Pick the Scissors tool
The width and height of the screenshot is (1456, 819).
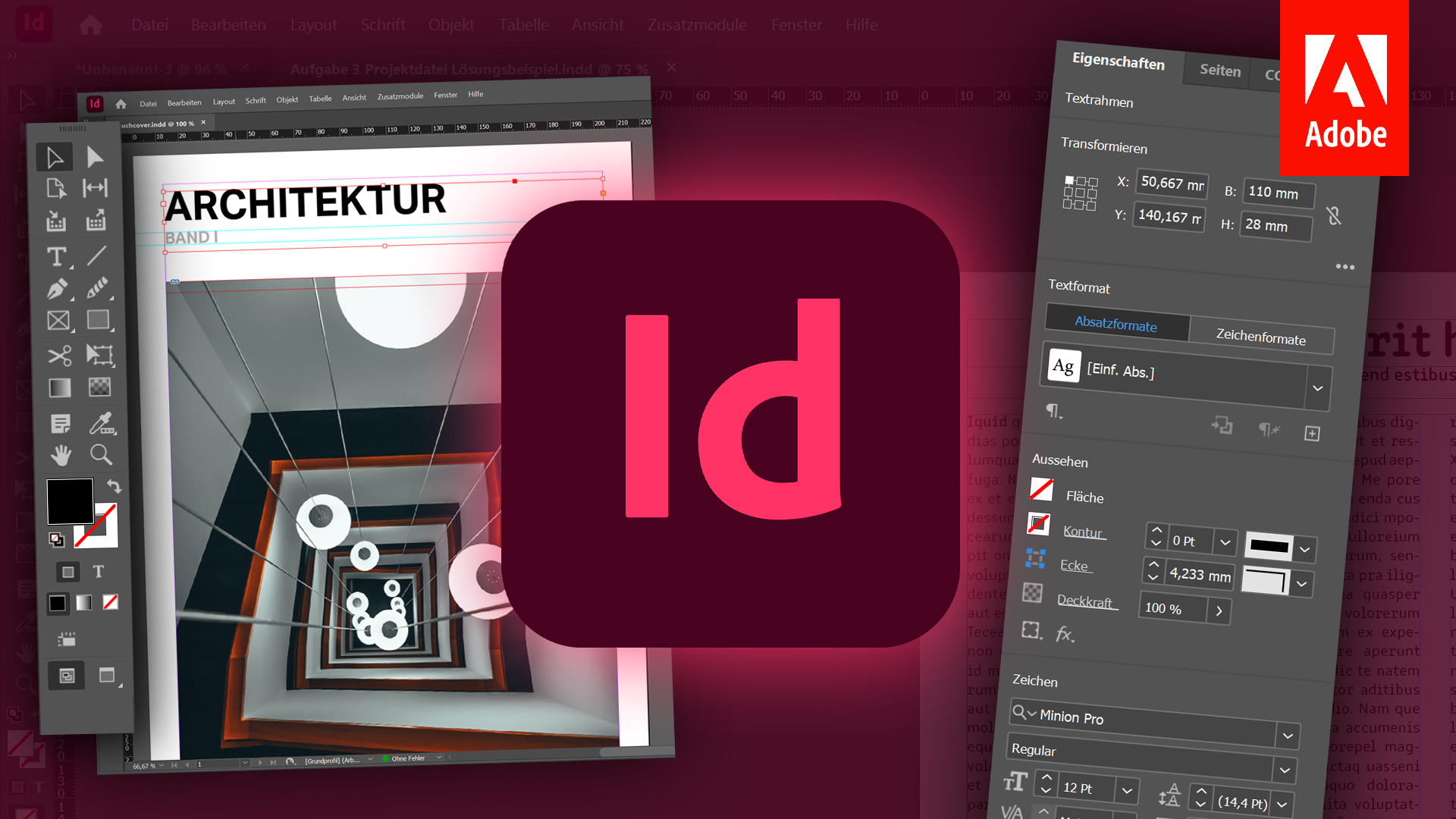coord(59,355)
